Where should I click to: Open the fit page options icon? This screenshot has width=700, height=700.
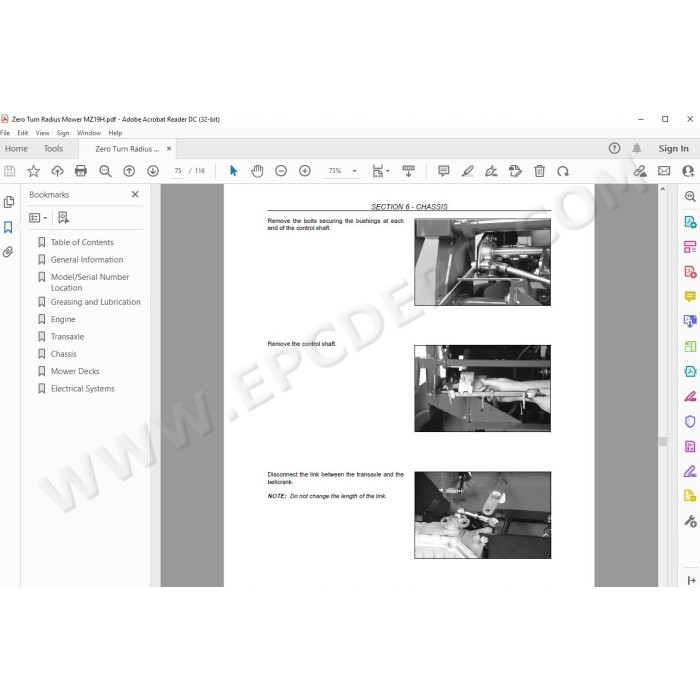(x=380, y=171)
